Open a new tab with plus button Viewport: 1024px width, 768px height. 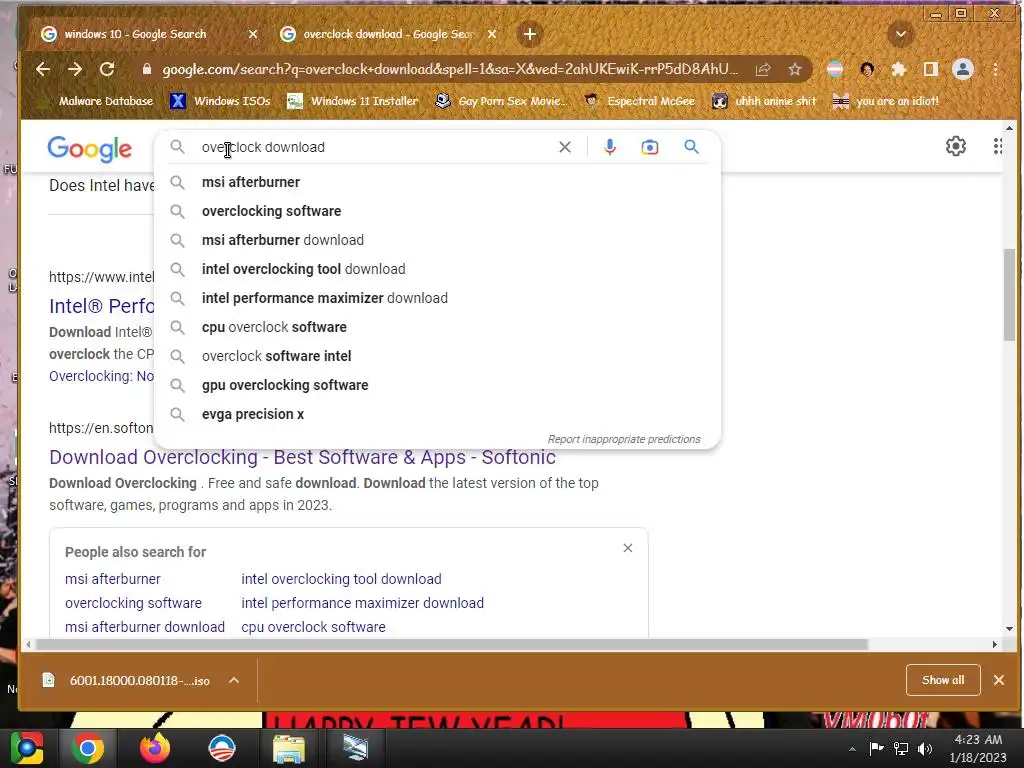tap(530, 34)
